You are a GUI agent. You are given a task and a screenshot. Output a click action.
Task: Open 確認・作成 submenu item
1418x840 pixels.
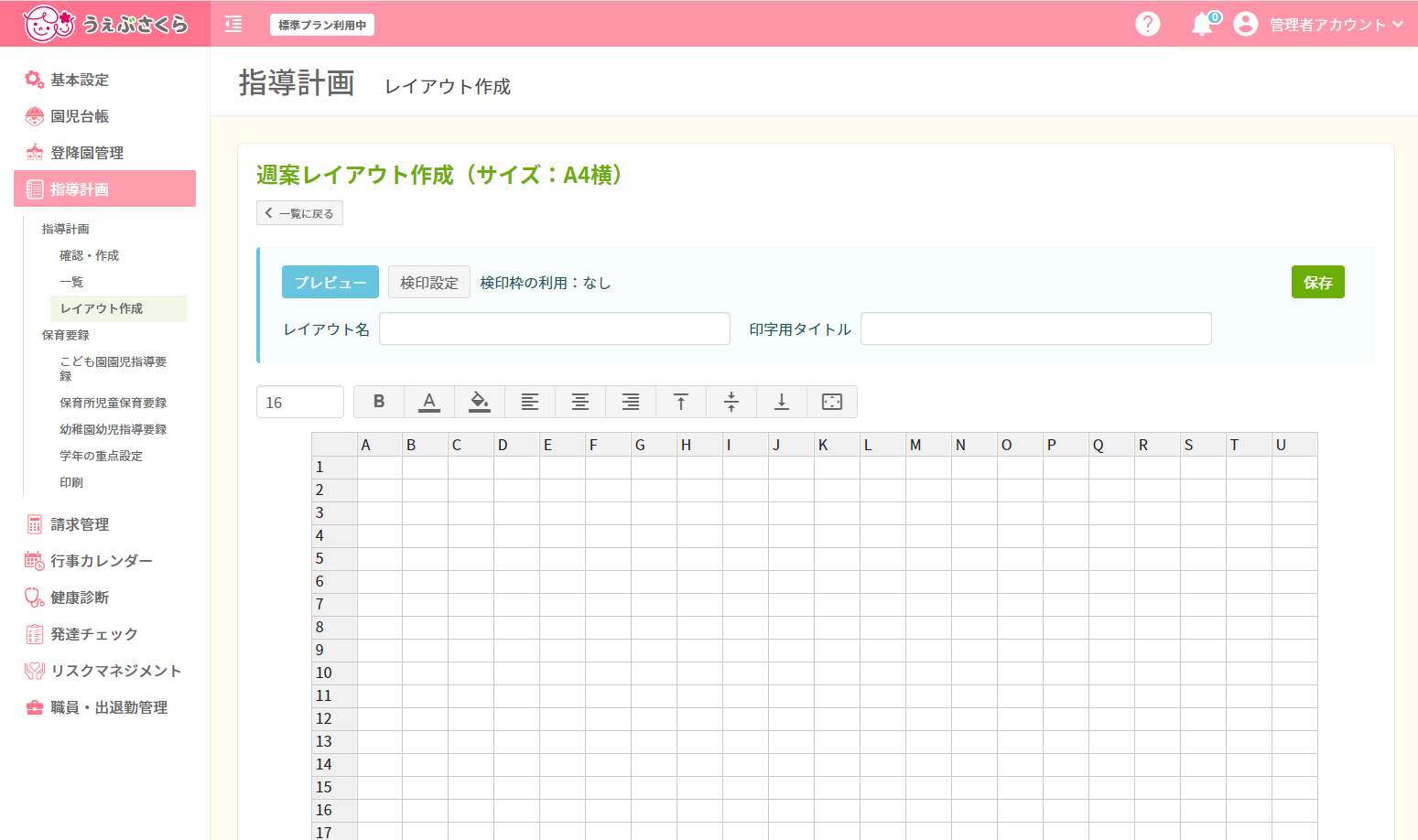coord(90,255)
